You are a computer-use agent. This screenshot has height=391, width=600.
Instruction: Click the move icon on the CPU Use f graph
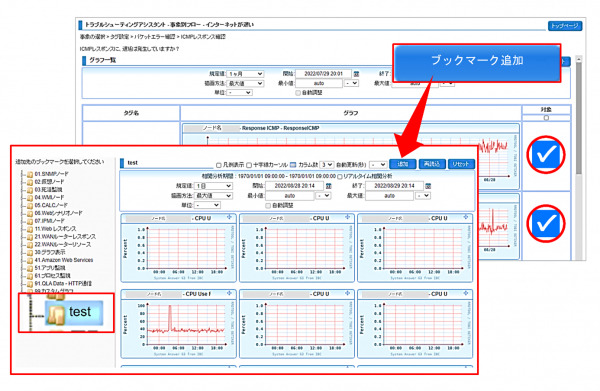pos(229,293)
